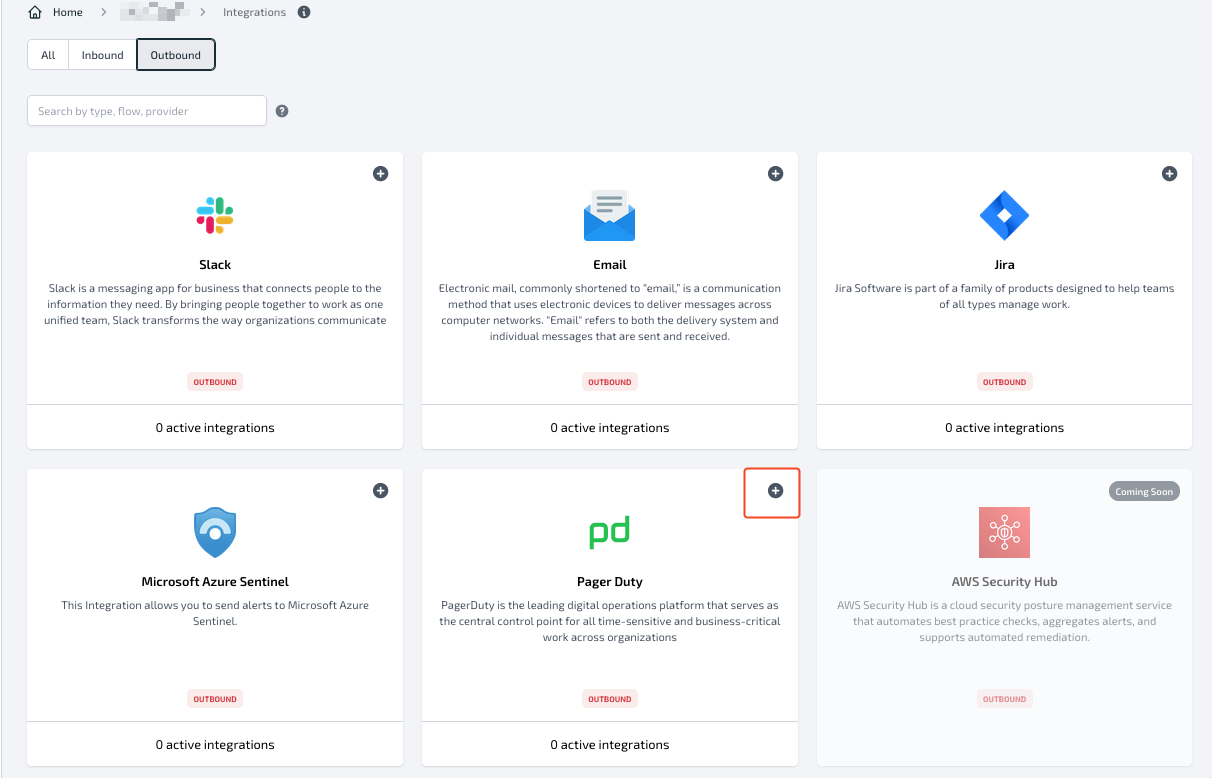Screen dimensions: 1212x778
Task: Click OUTBOUND tag on Jira card
Action: (x=1004, y=382)
